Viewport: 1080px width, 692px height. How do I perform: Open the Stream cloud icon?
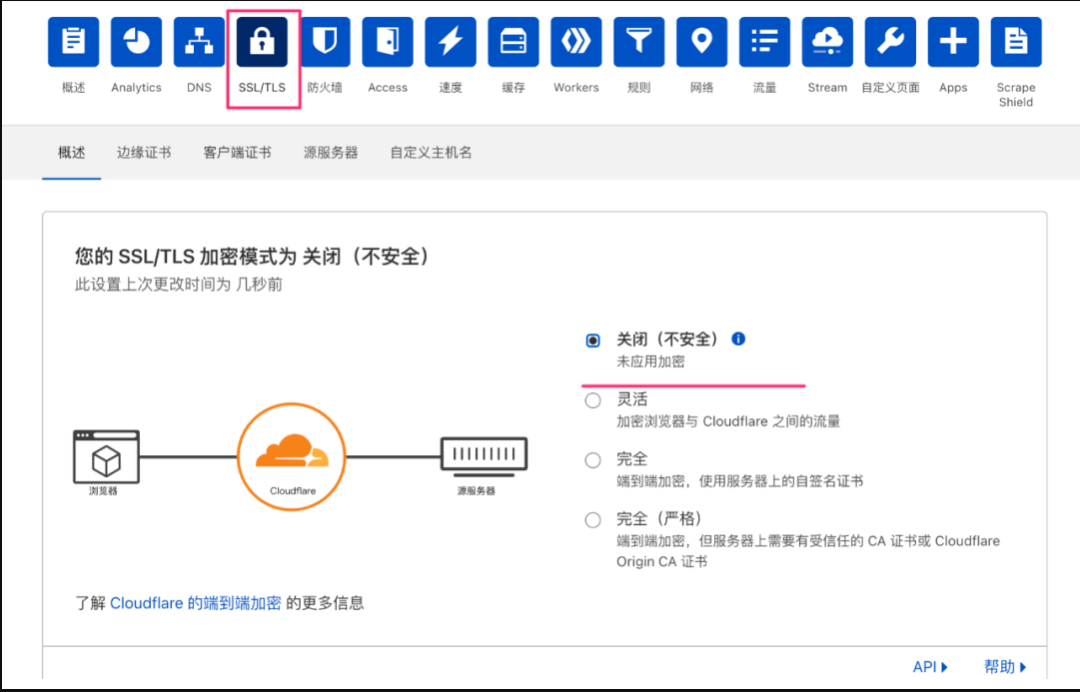(827, 42)
